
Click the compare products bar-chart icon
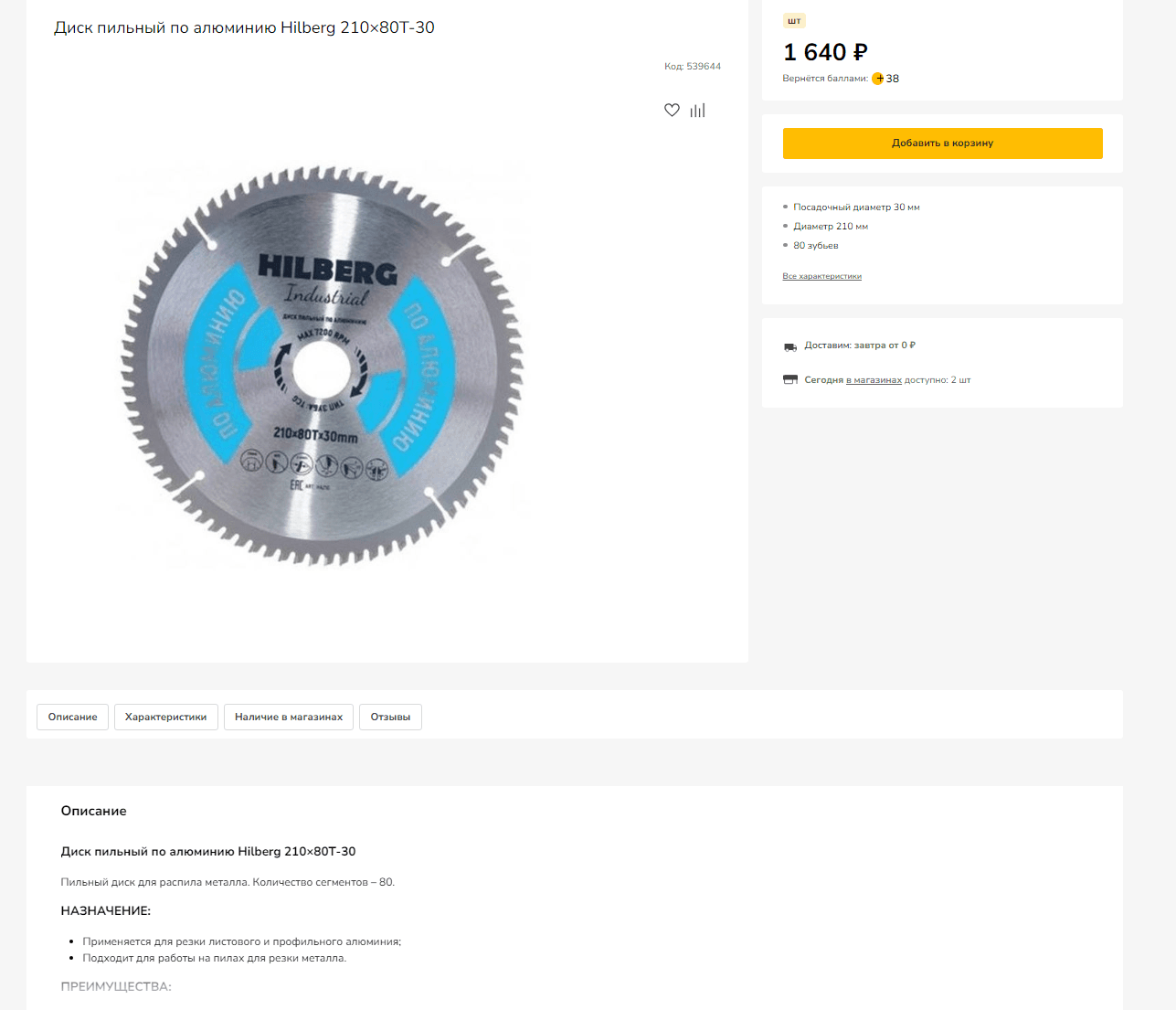pos(698,111)
